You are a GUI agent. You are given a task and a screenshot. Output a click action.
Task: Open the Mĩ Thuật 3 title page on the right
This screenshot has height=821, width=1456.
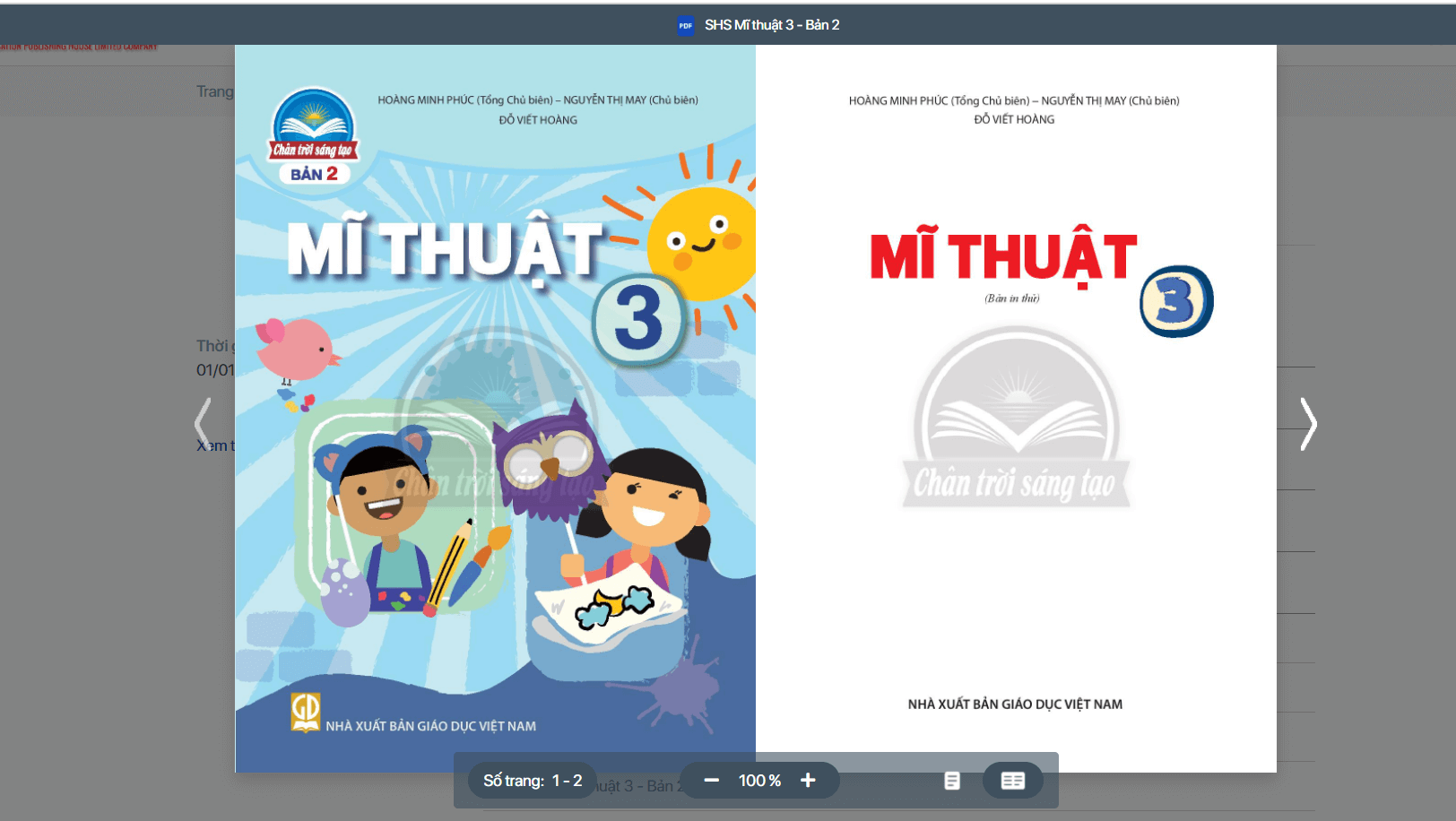click(1016, 408)
